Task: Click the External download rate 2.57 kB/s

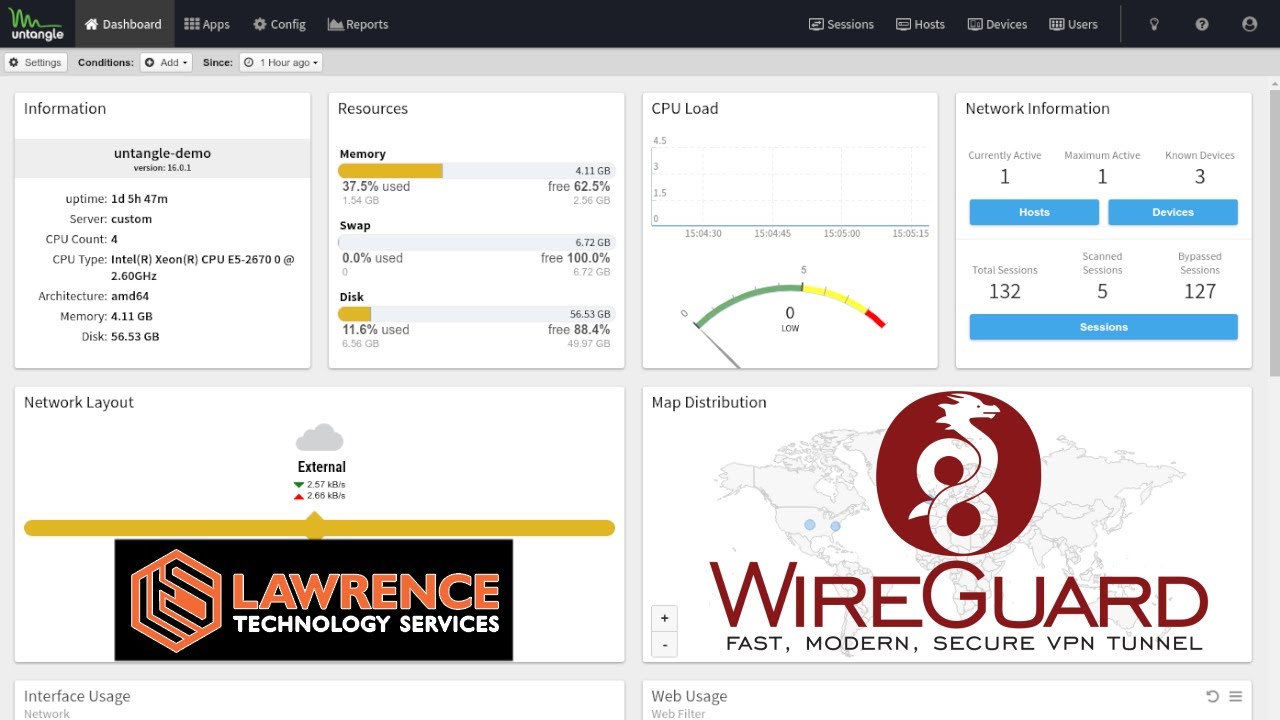Action: 326,485
